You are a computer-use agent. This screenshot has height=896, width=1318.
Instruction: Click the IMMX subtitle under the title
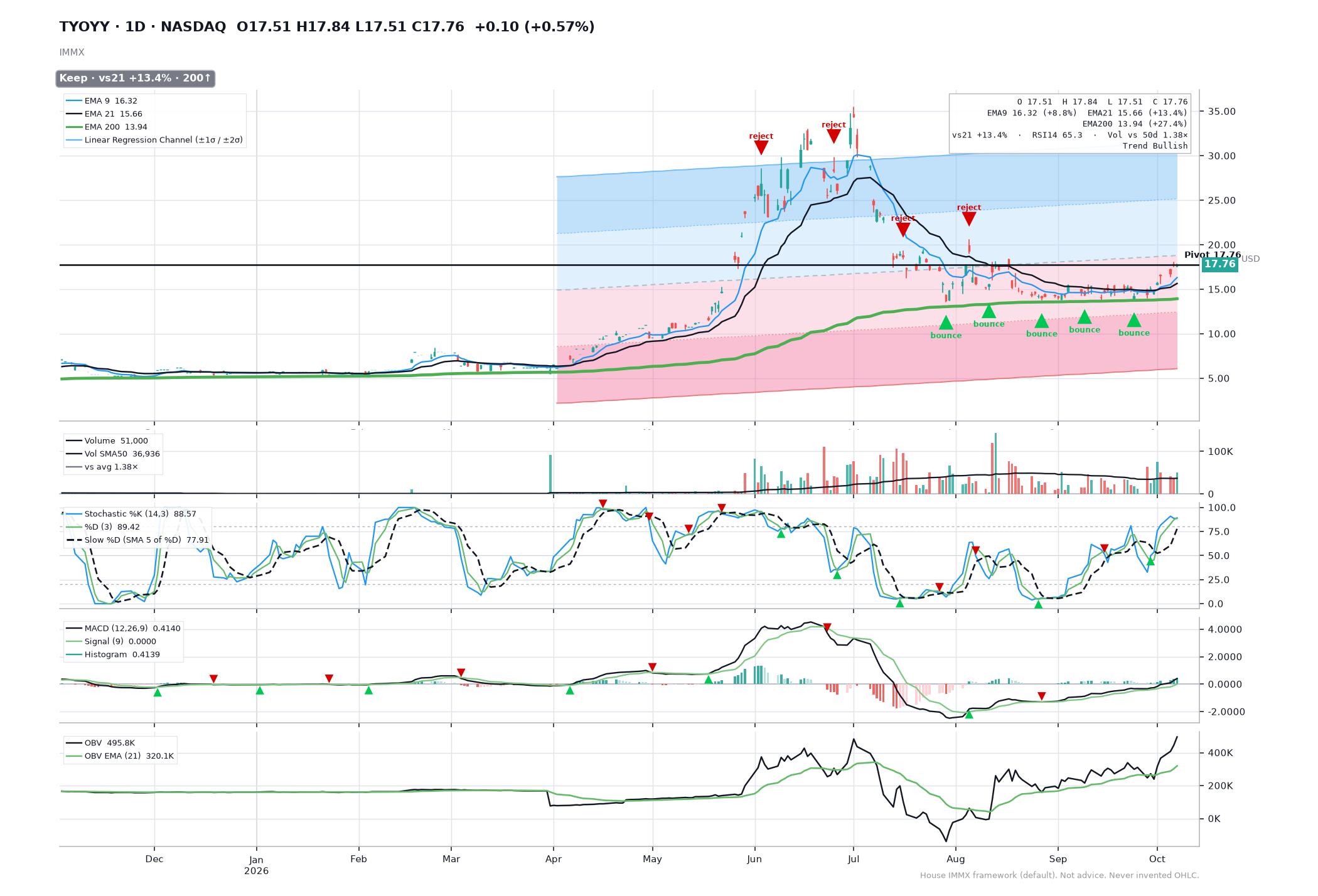point(72,53)
